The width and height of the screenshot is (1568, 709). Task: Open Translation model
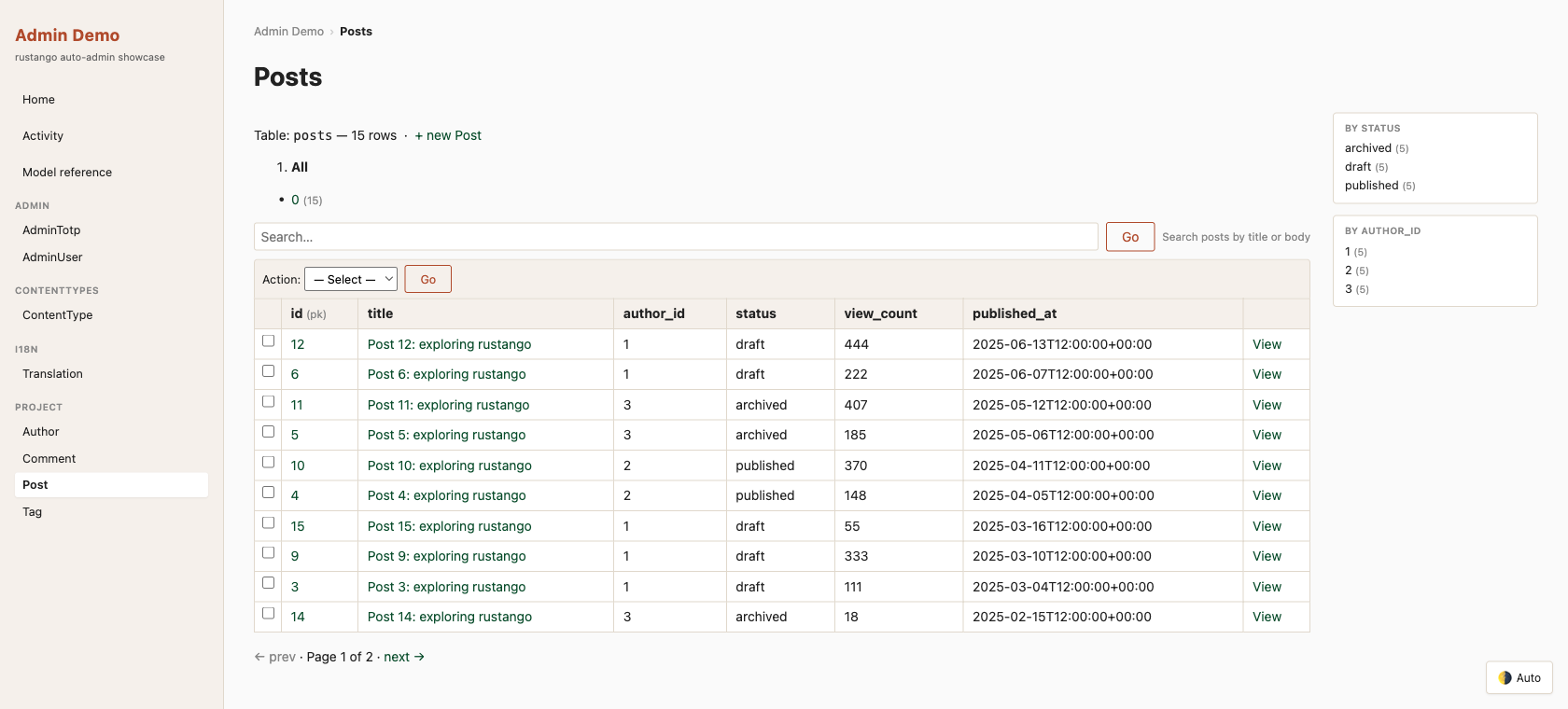point(111,374)
